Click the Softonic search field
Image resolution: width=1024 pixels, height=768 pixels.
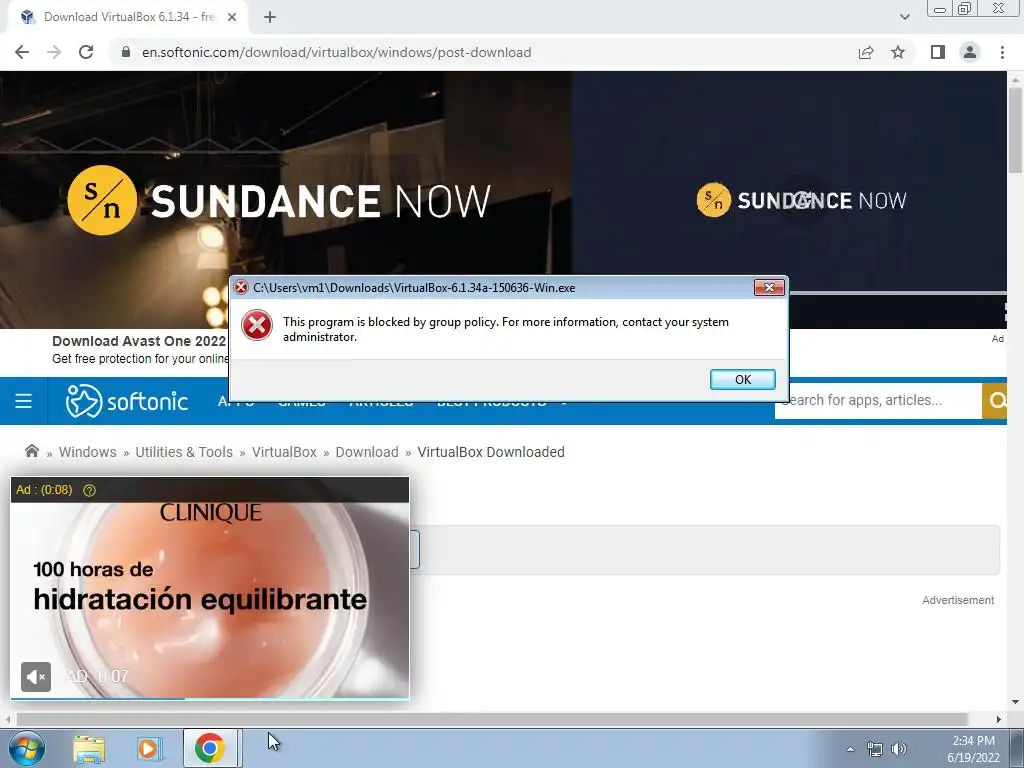coord(878,400)
